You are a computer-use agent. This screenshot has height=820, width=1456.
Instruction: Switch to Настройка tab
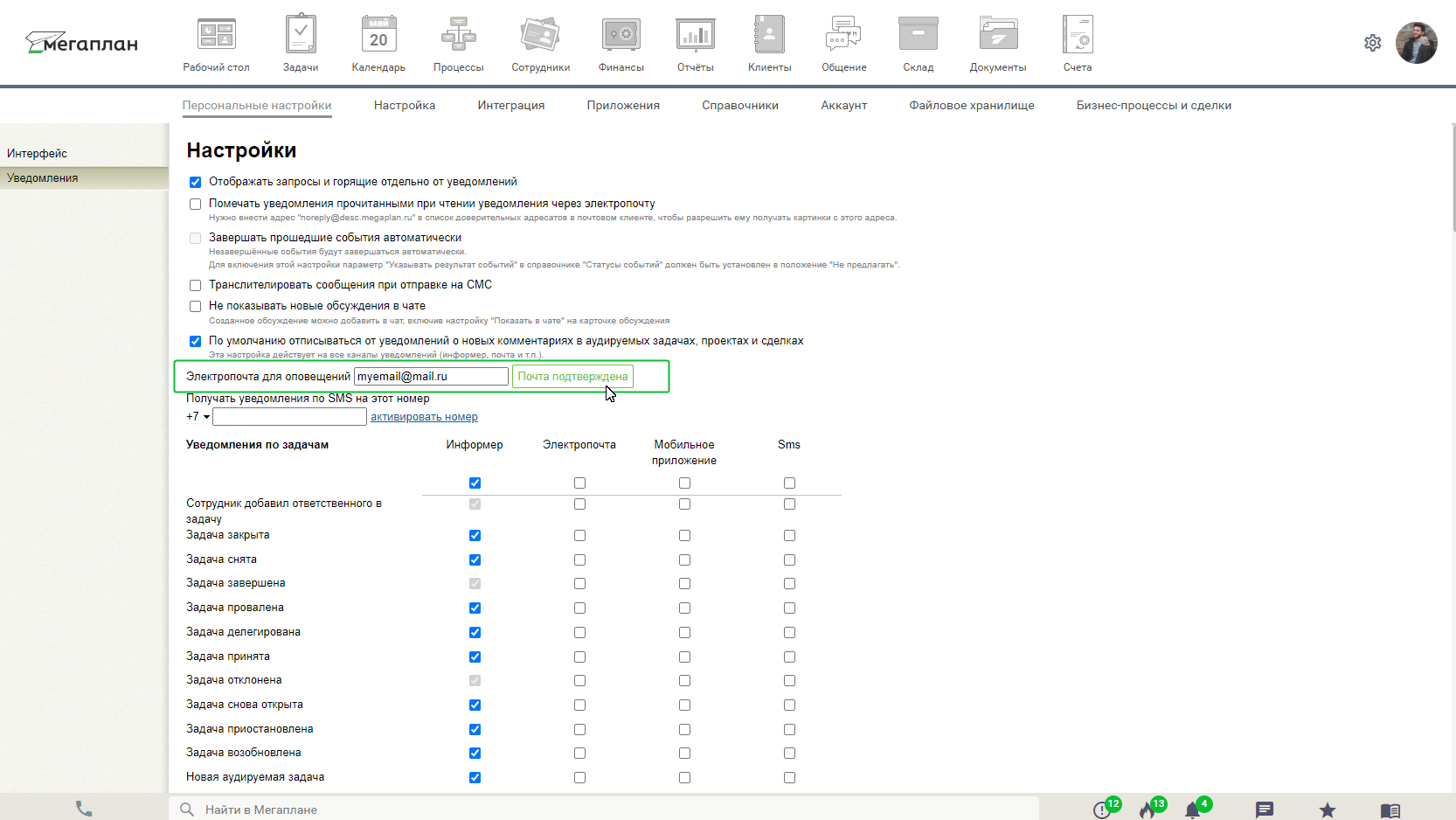pos(405,105)
